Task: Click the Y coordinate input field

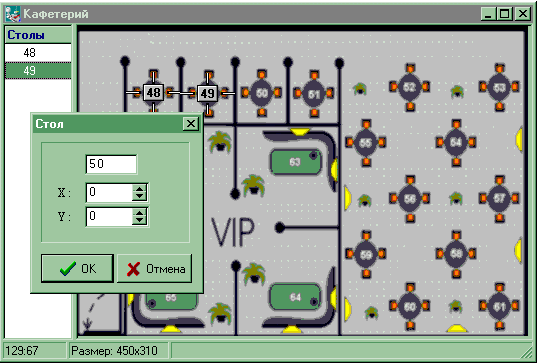Action: pos(109,216)
